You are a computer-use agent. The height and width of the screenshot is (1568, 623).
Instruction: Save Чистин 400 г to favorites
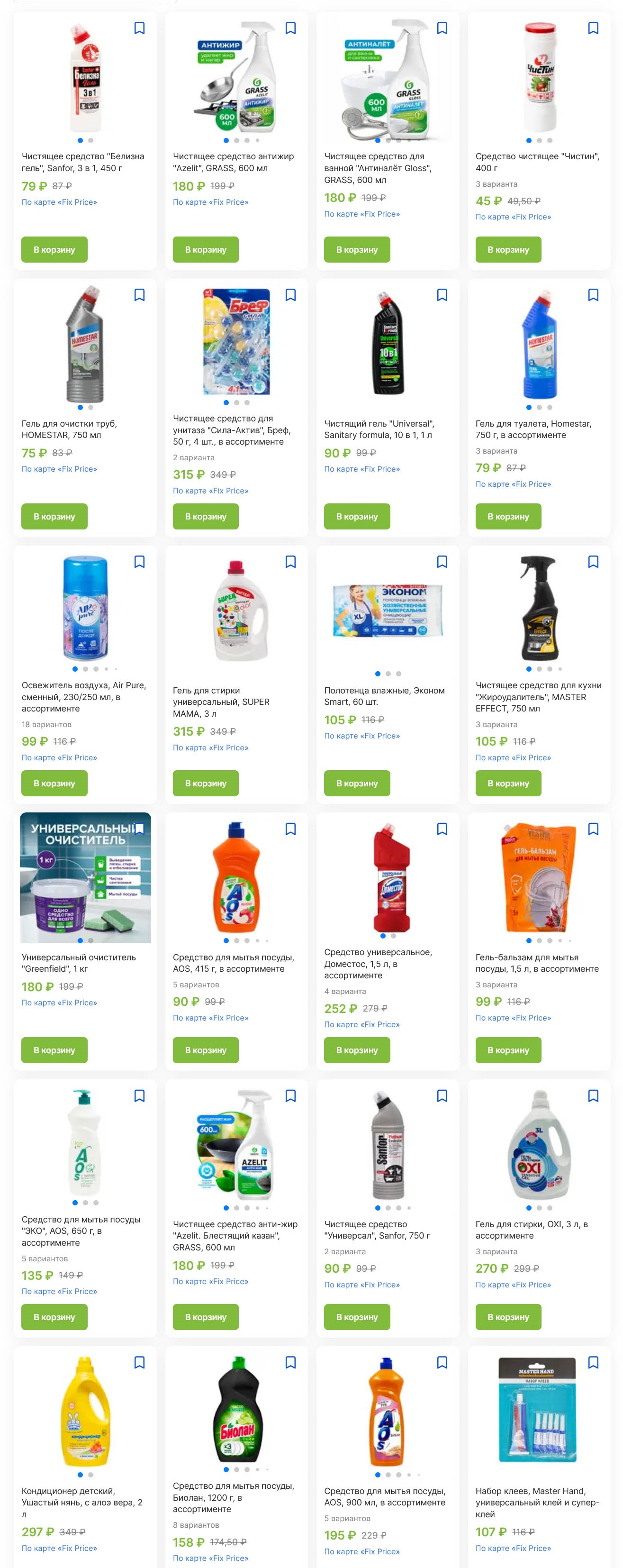point(593,28)
